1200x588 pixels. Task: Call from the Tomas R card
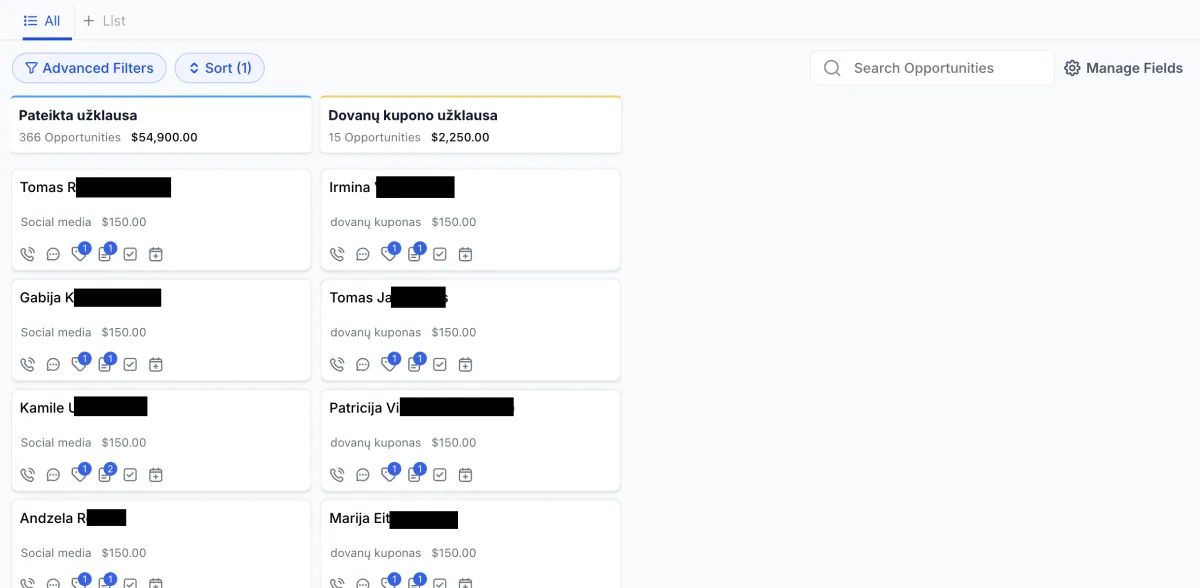tap(27, 254)
